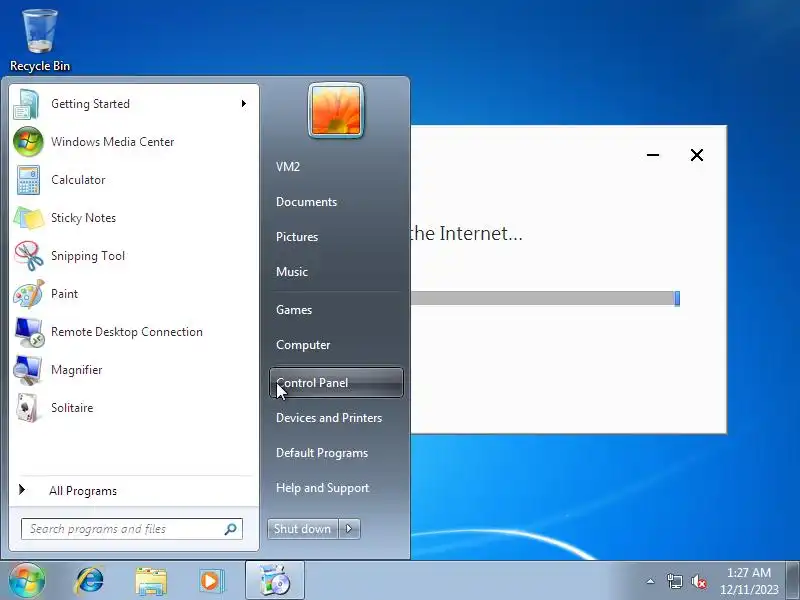Click the Windows Media Center text

click(113, 142)
